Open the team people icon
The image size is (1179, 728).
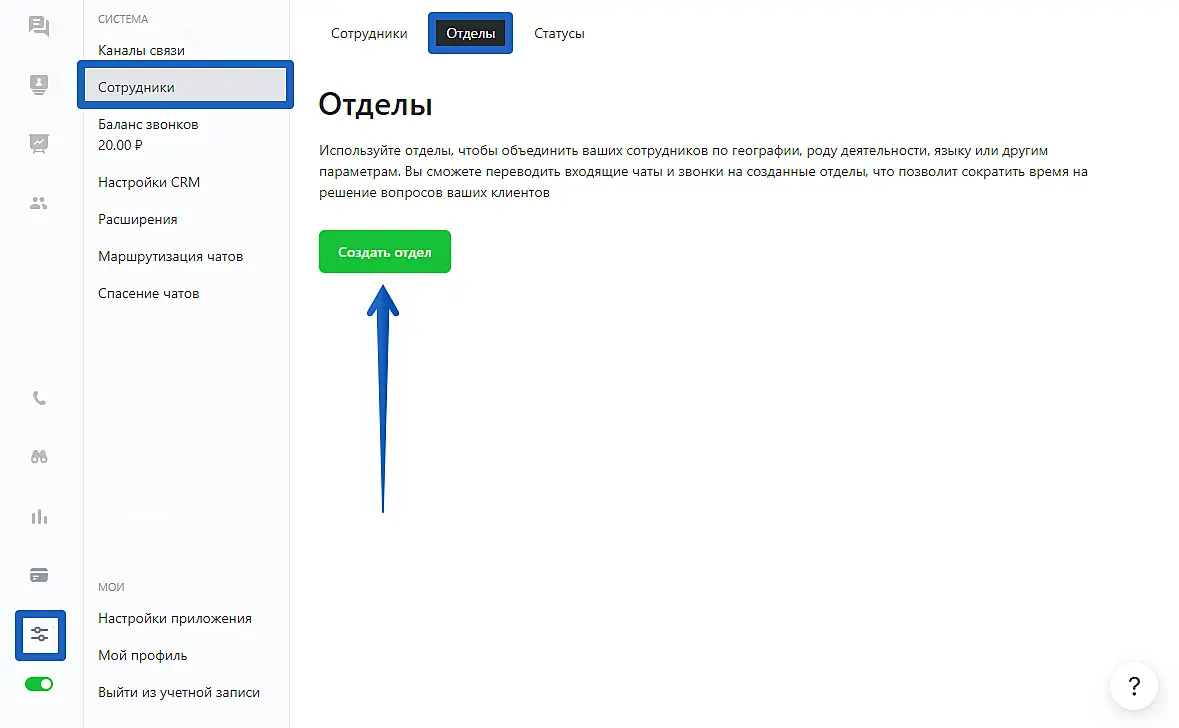click(x=39, y=203)
